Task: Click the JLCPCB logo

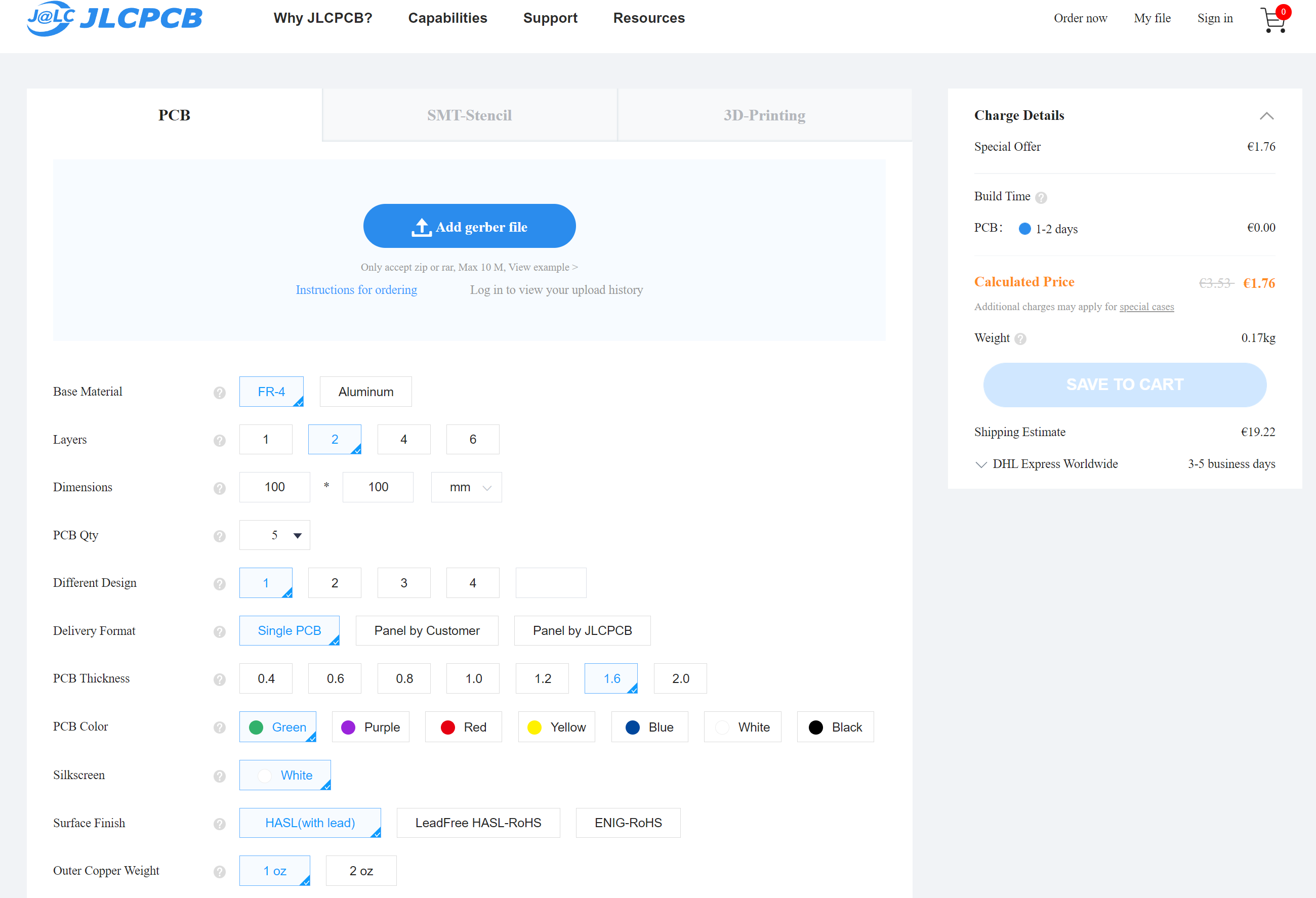Action: tap(115, 19)
